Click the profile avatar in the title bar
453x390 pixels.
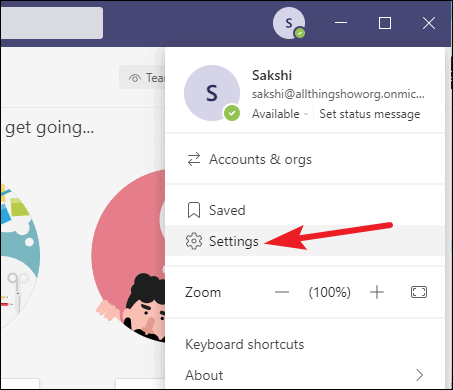tap(289, 23)
